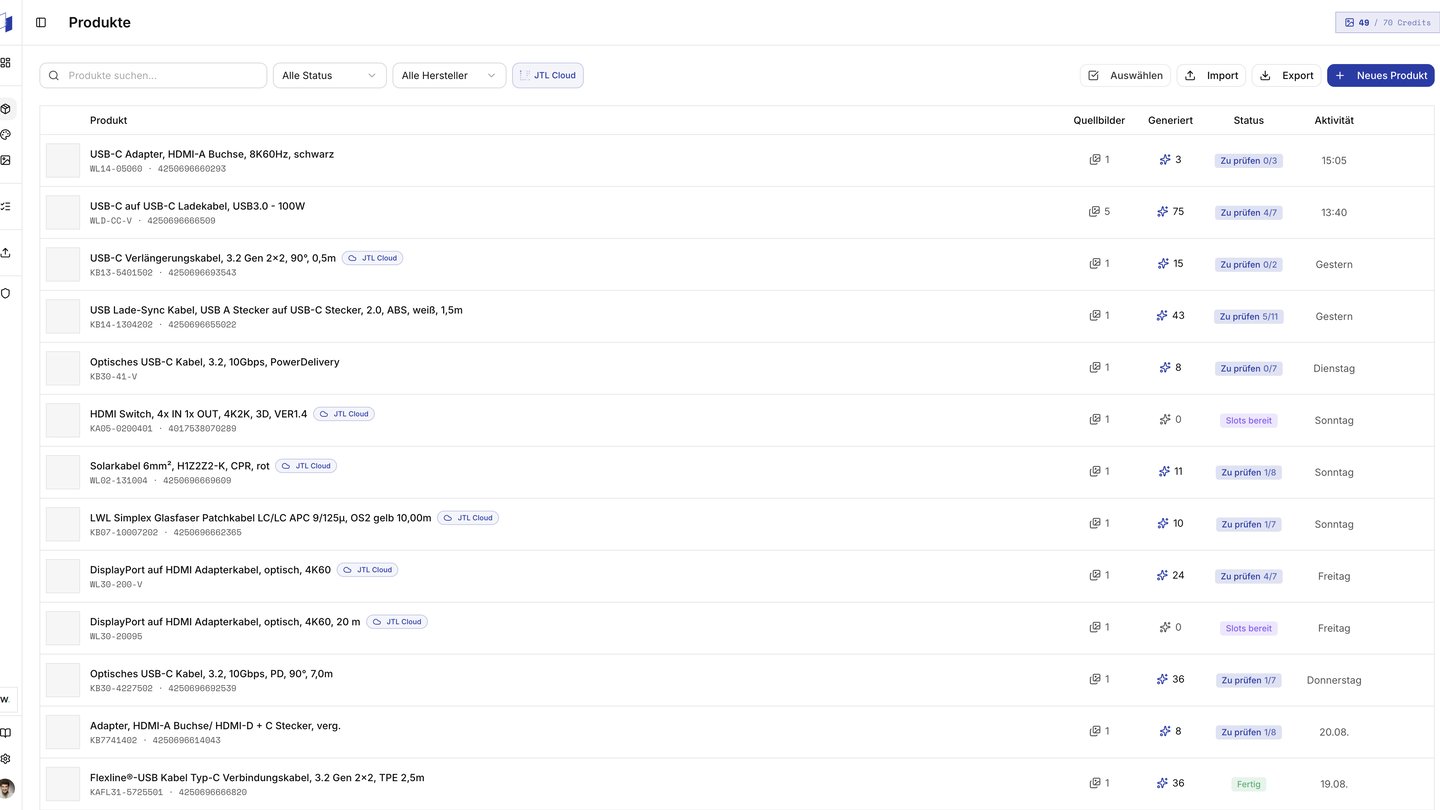Open the shield icon in sidebar
The width and height of the screenshot is (1440, 810).
tap(6, 293)
